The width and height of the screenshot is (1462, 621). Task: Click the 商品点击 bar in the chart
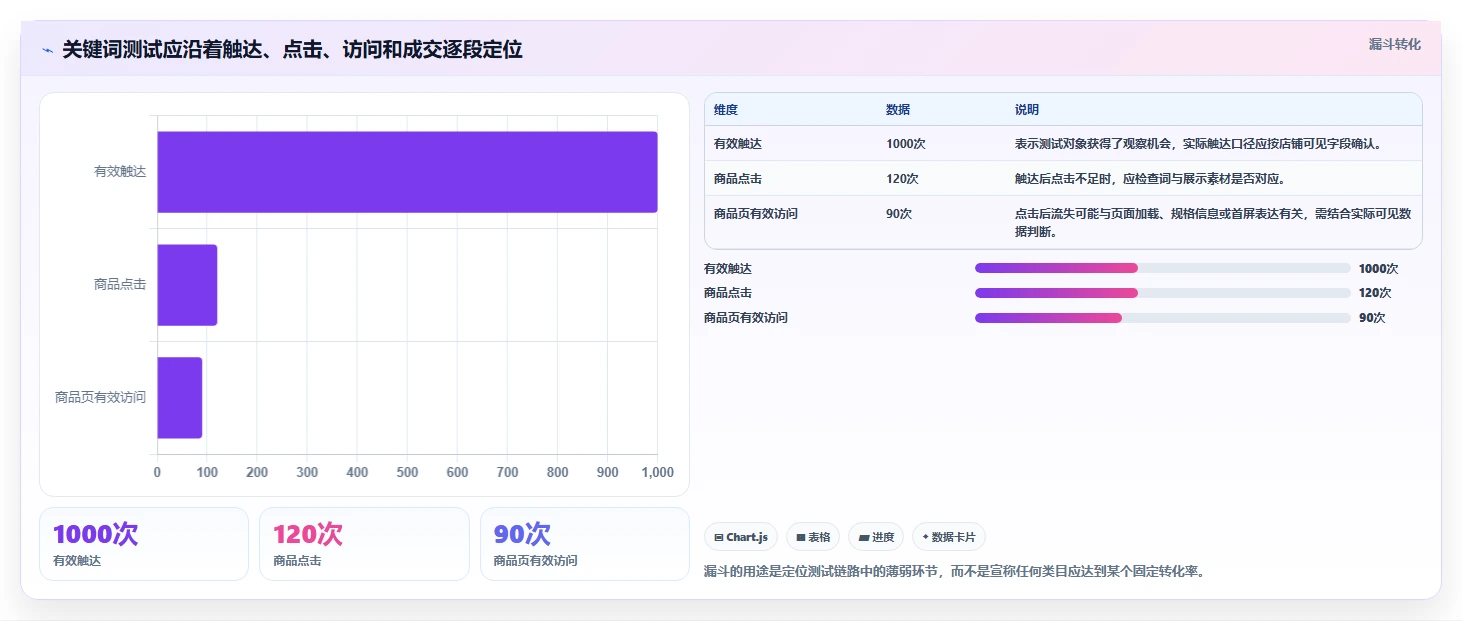pyautogui.click(x=187, y=285)
